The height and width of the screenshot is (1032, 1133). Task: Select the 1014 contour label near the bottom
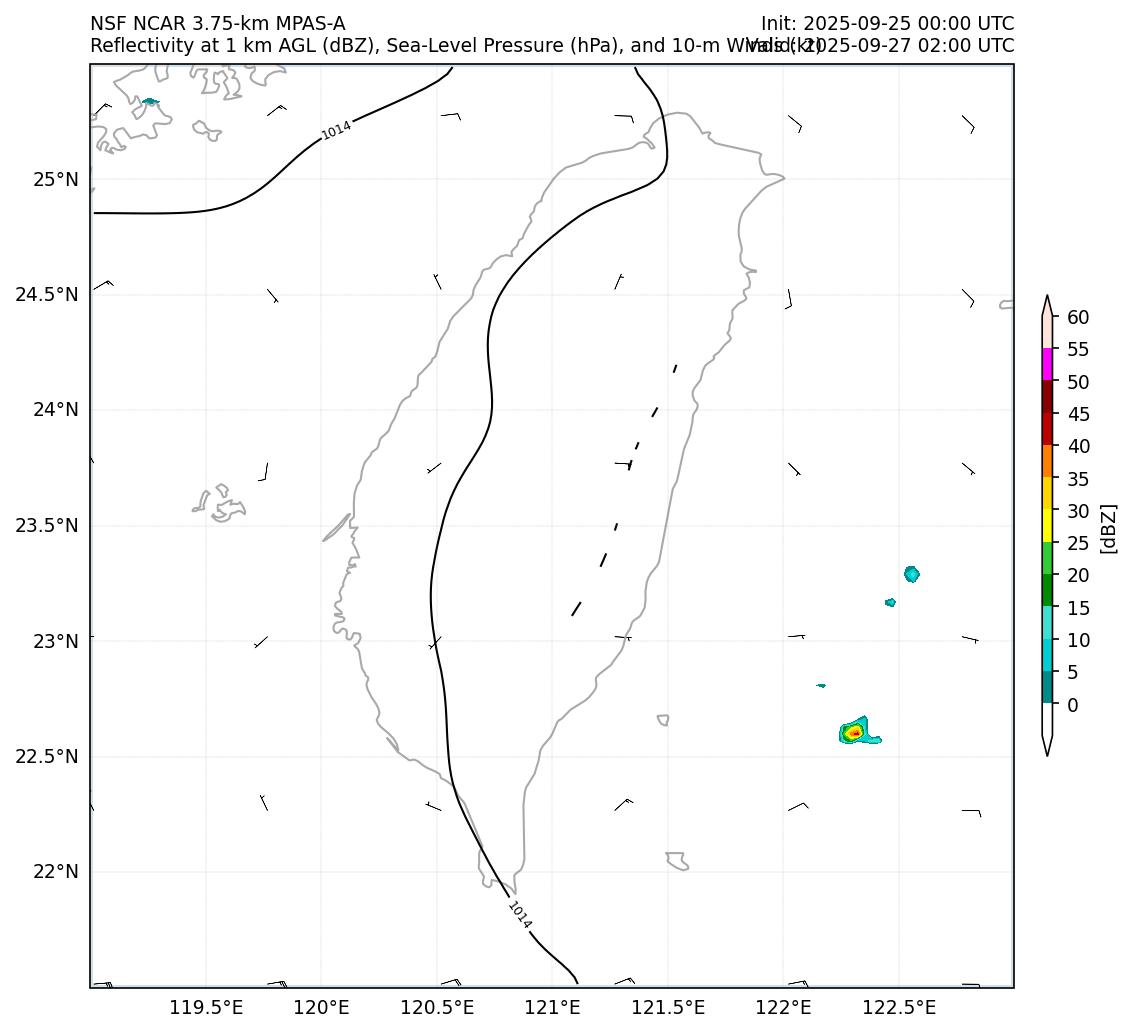tap(520, 915)
